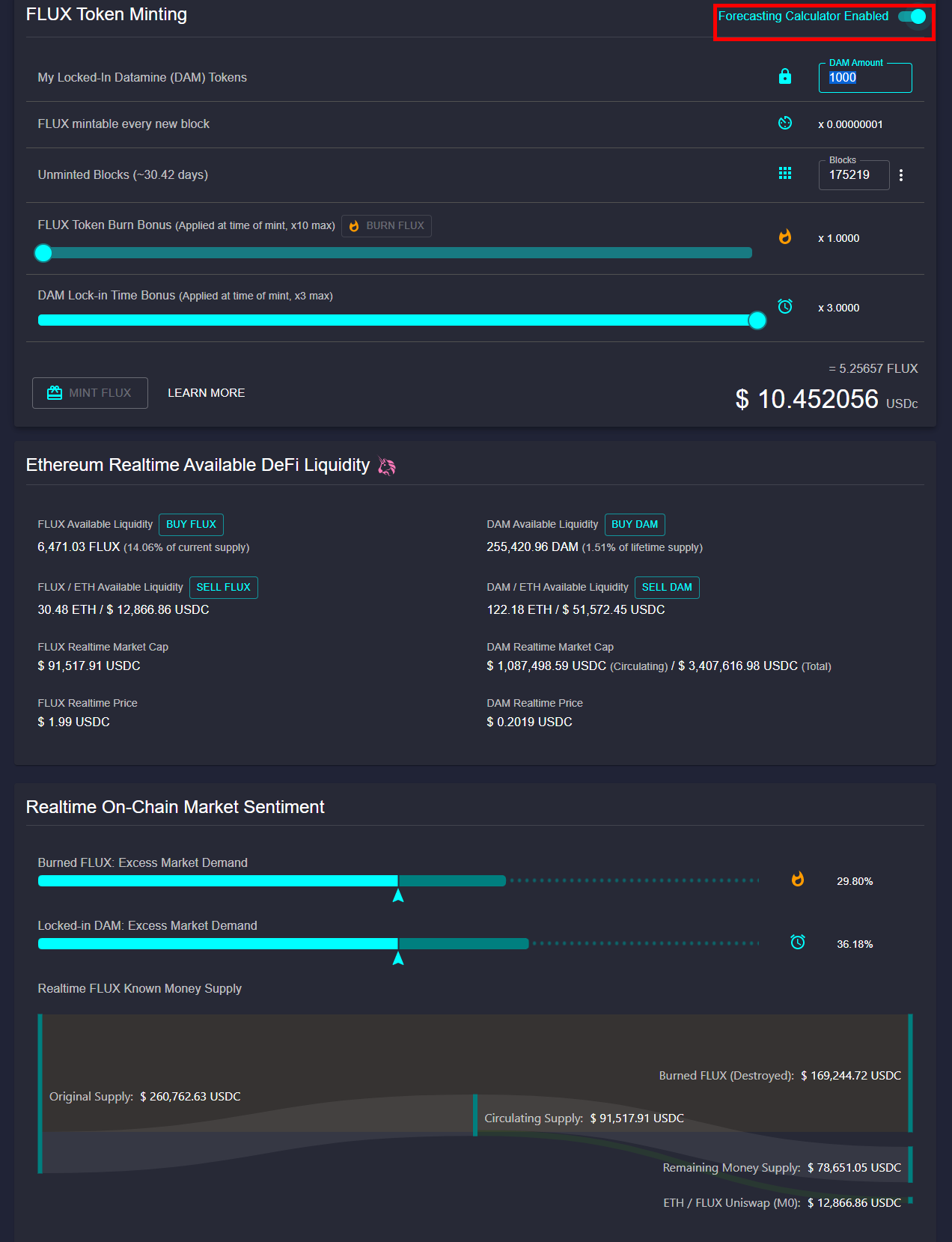The image size is (952, 1242).
Task: Click Burned FLUX (Destroyed) chart label
Action: 726,1076
